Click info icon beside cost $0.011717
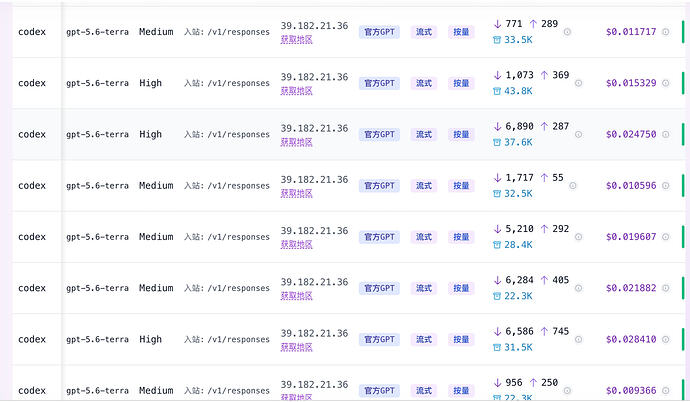The height and width of the screenshot is (402, 690). click(665, 32)
